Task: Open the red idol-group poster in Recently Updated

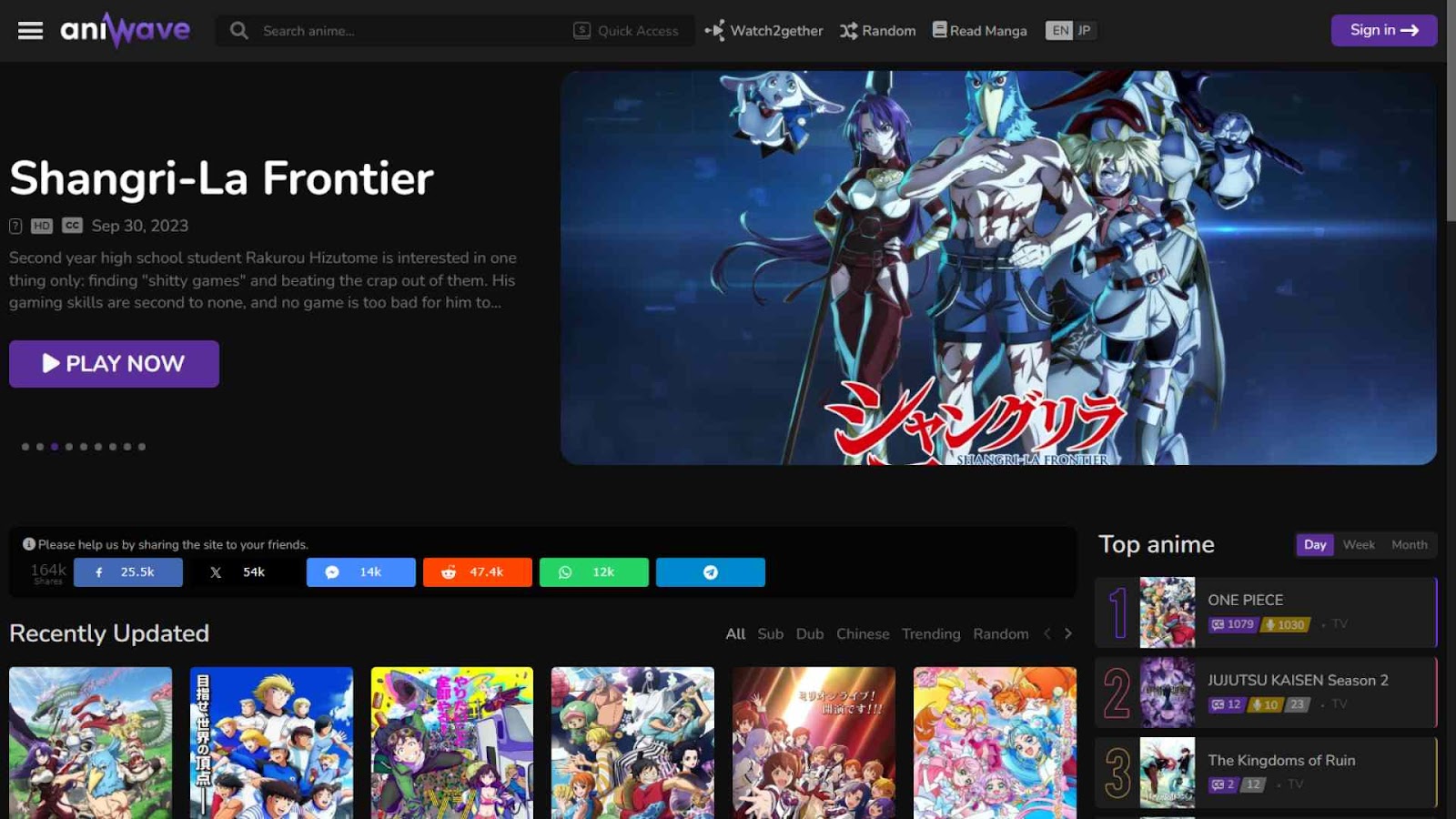Action: tap(814, 743)
